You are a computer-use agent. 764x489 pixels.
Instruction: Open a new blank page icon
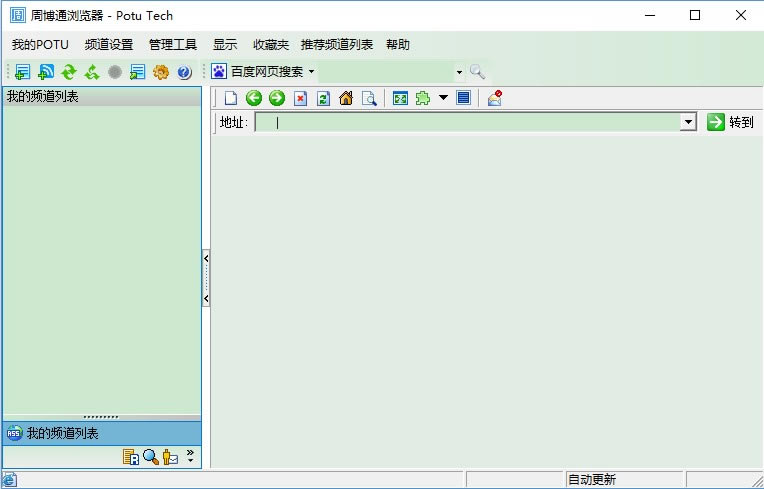click(230, 98)
